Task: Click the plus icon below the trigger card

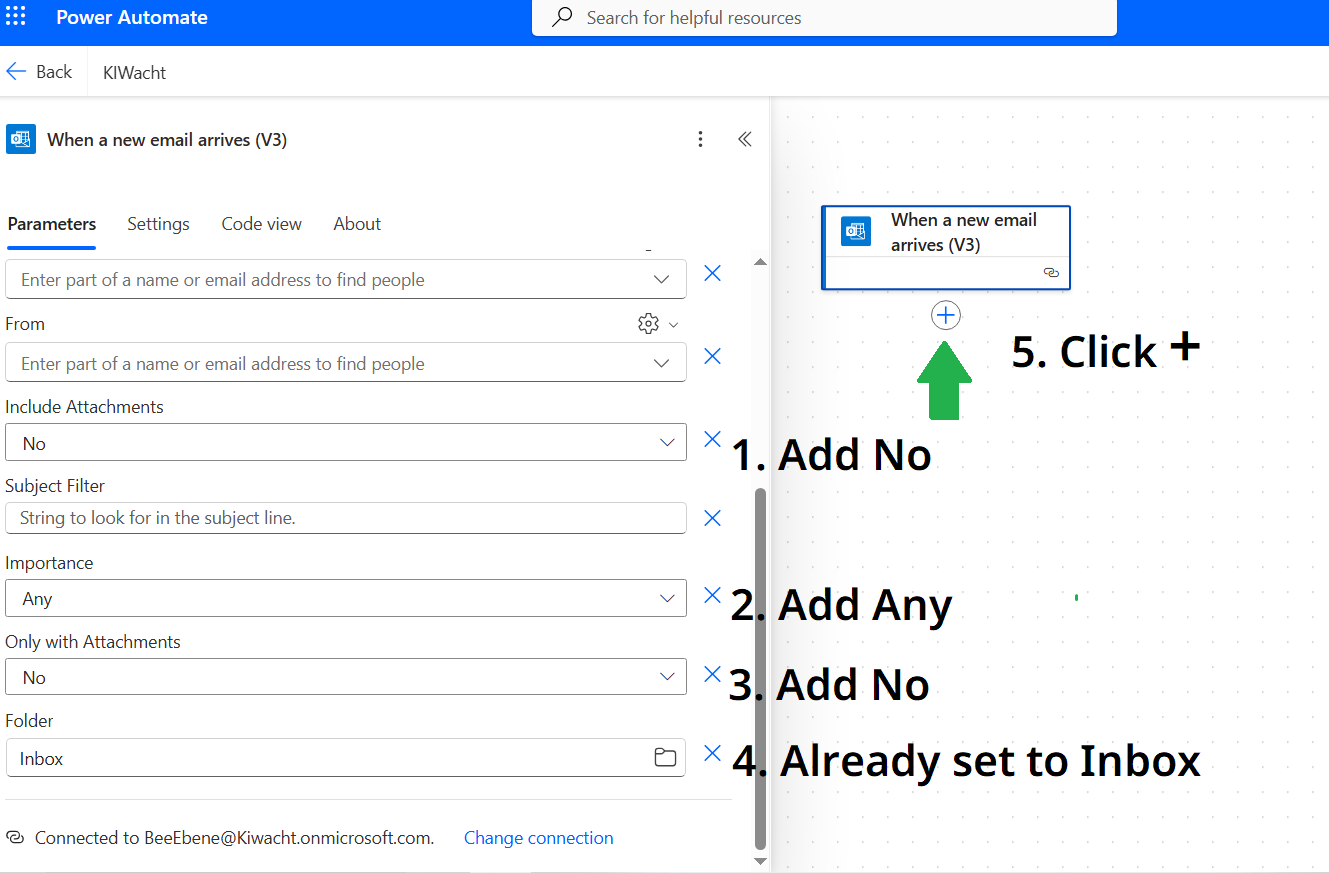Action: pyautogui.click(x=945, y=316)
